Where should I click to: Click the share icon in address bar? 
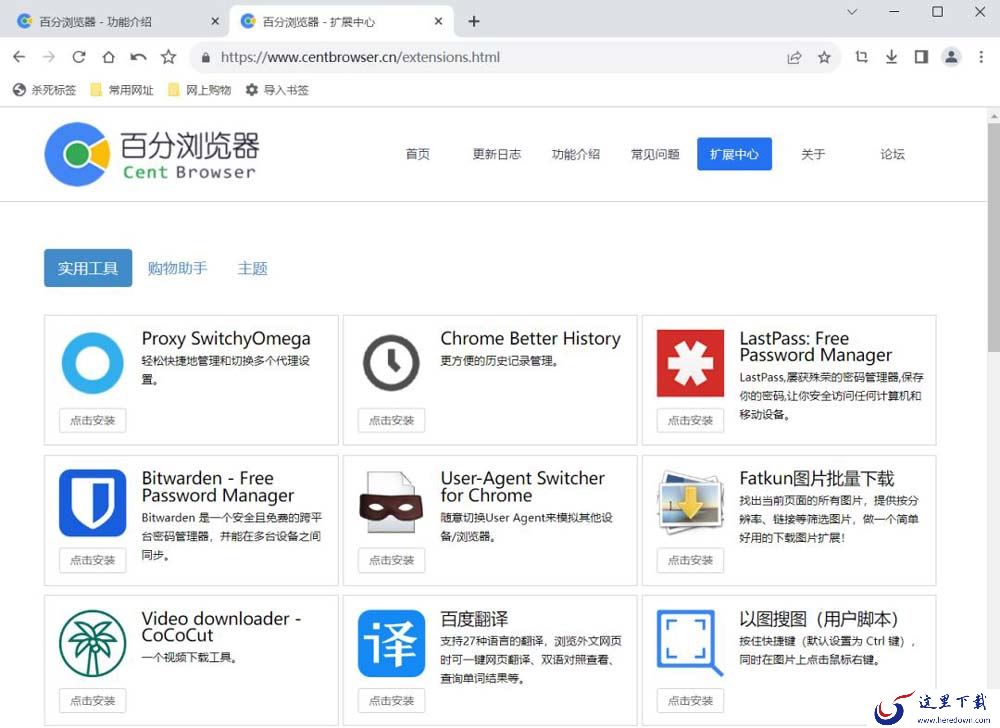pos(794,58)
